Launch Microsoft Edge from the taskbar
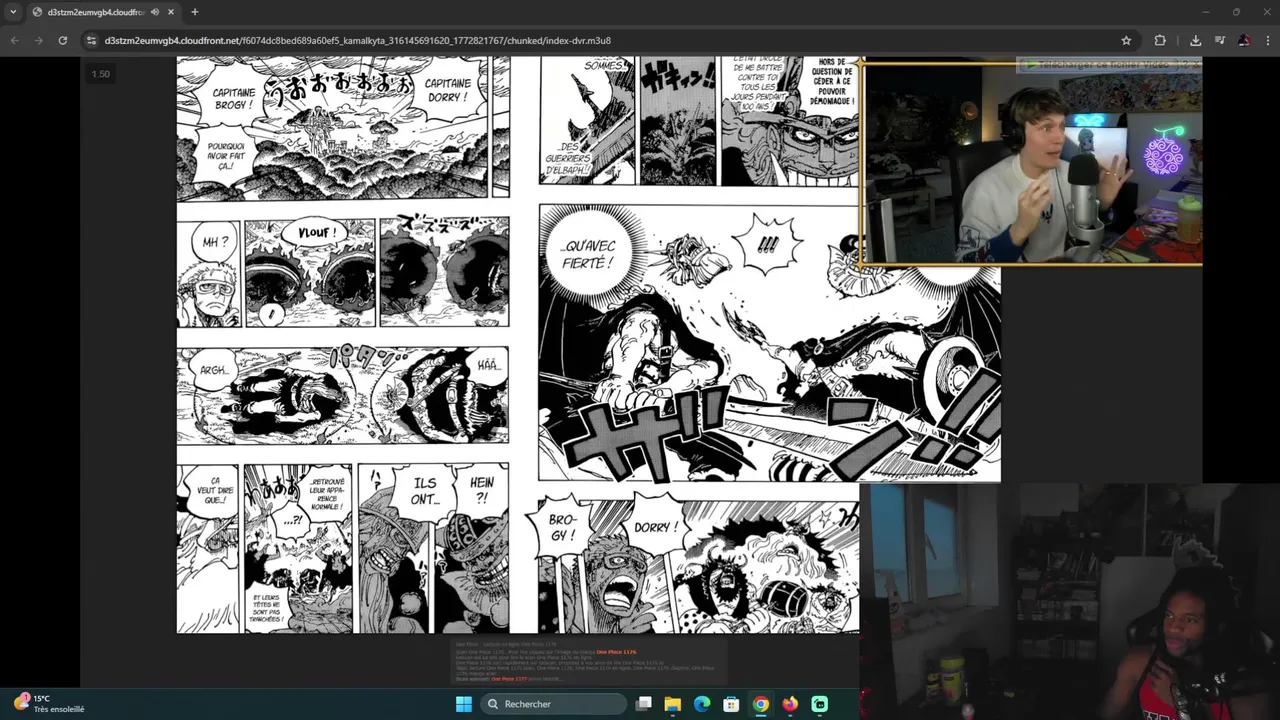The height and width of the screenshot is (720, 1280). click(x=702, y=704)
